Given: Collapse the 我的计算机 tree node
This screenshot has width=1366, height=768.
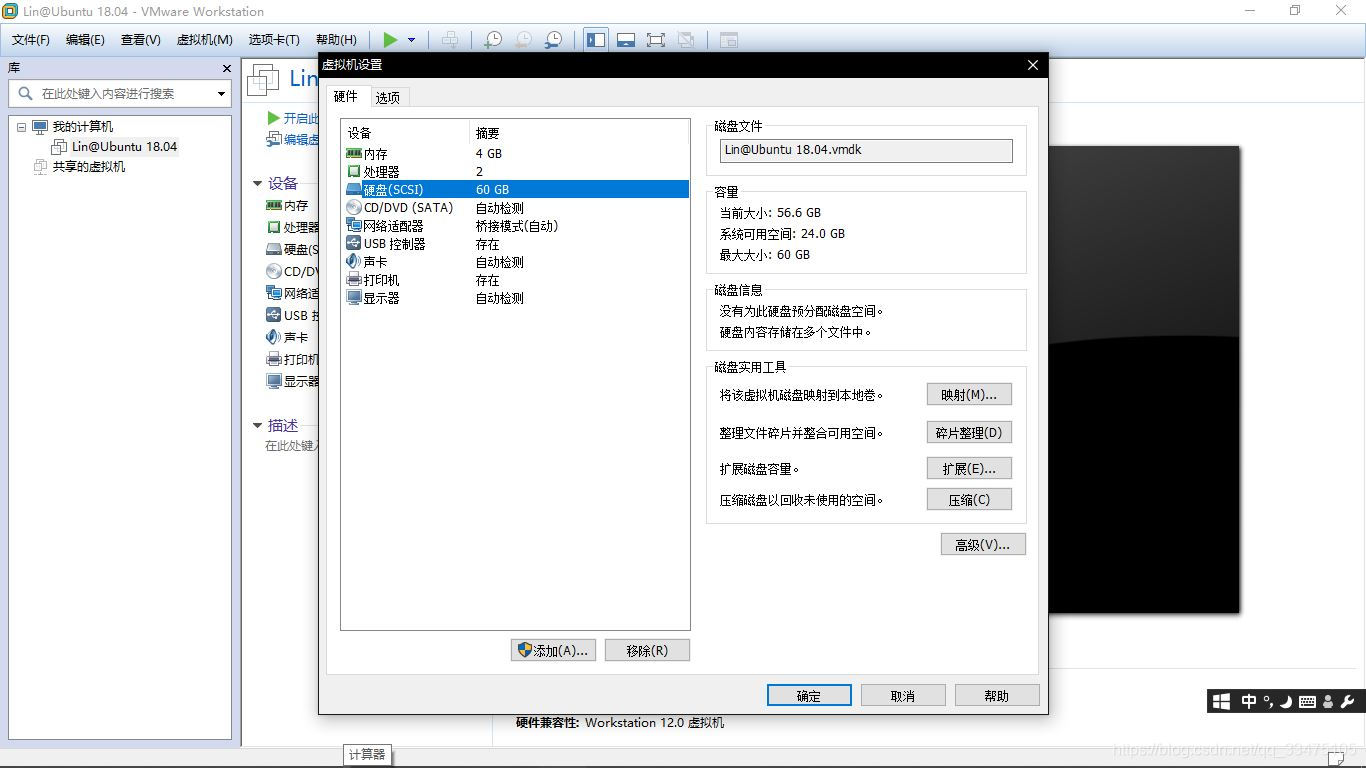Looking at the screenshot, I should (21, 127).
